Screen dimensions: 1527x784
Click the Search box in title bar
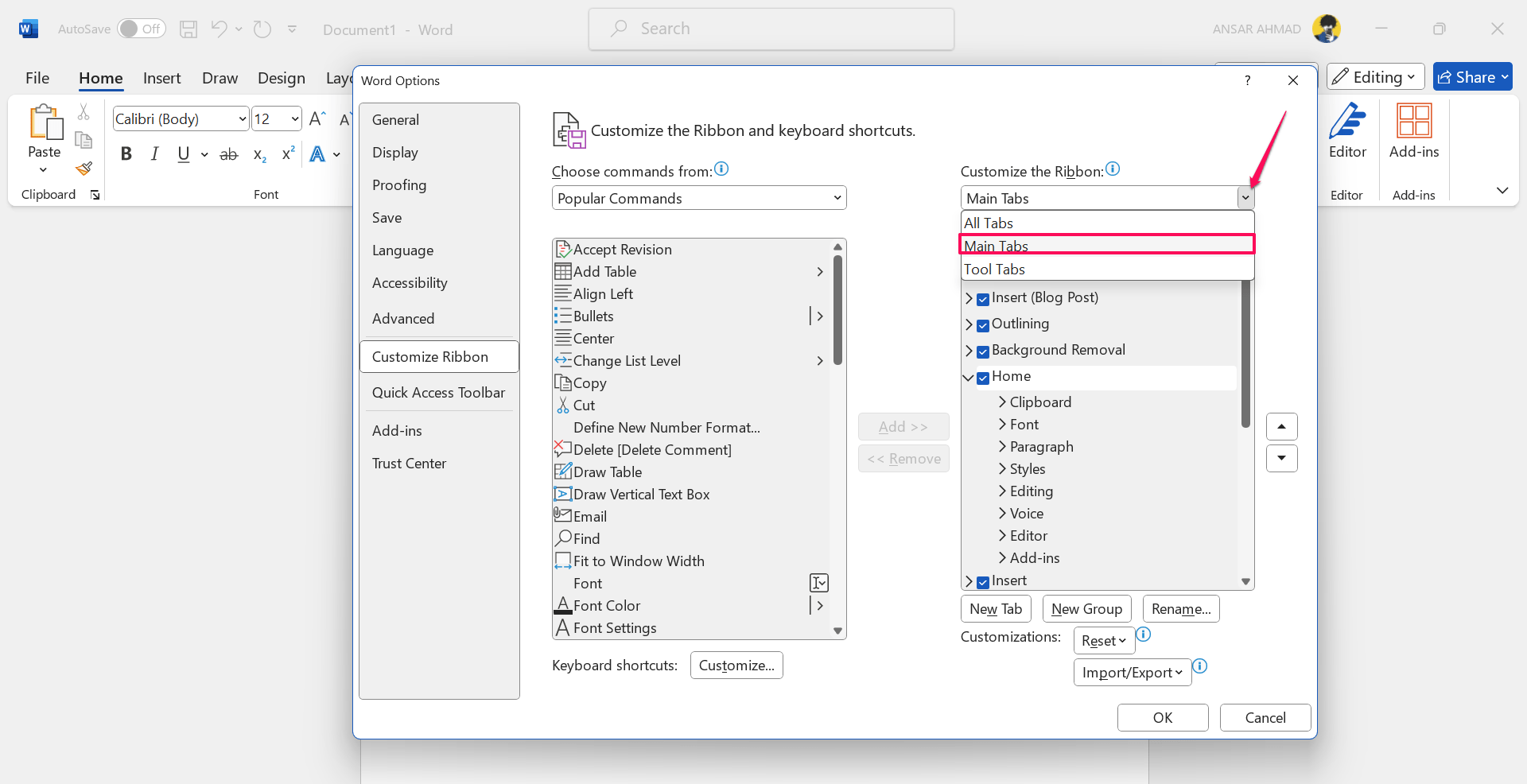[771, 29]
